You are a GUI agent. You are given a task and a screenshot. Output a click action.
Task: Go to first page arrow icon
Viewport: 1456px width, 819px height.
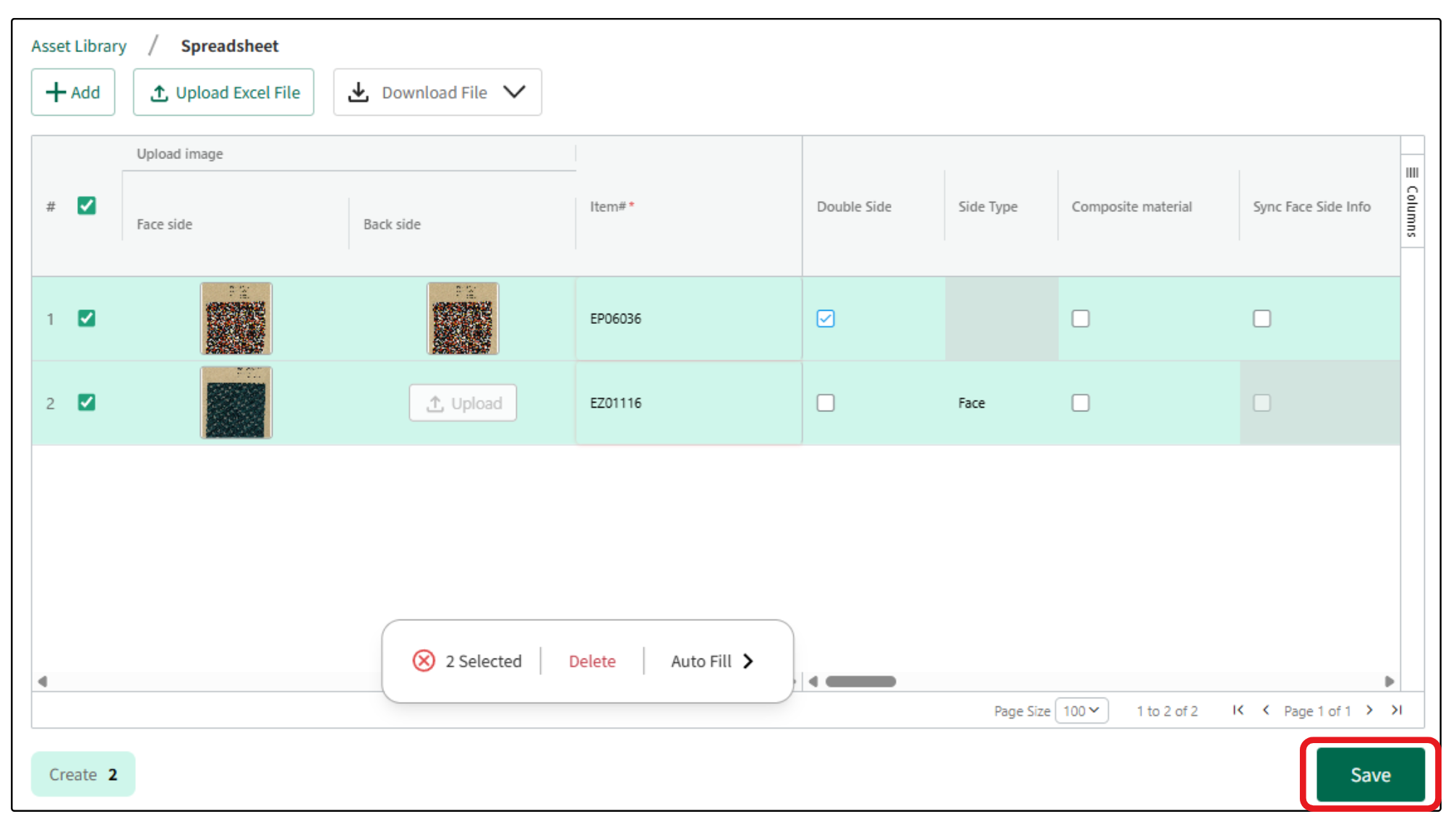point(1238,711)
